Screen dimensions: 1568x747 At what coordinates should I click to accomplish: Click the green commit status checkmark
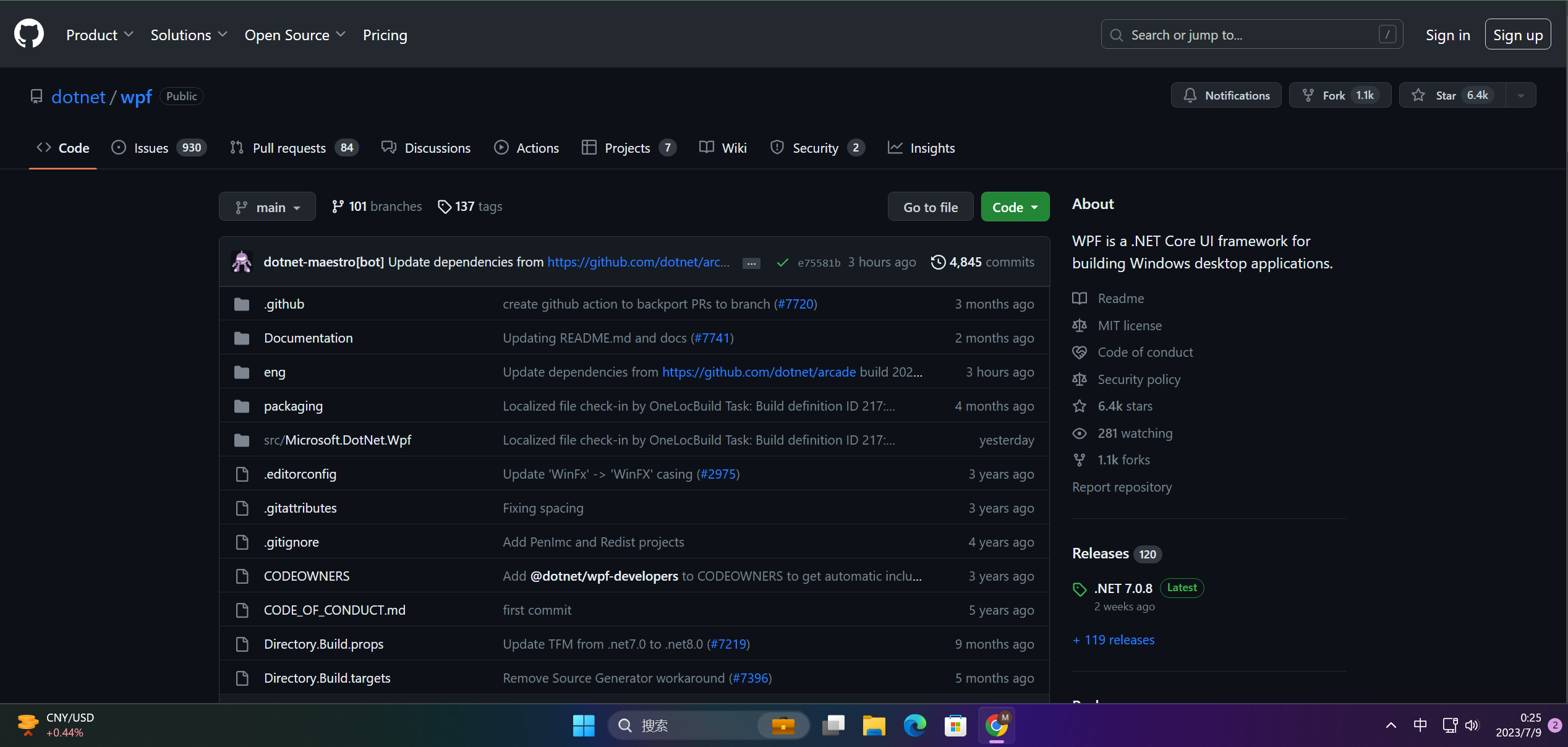[x=782, y=263]
